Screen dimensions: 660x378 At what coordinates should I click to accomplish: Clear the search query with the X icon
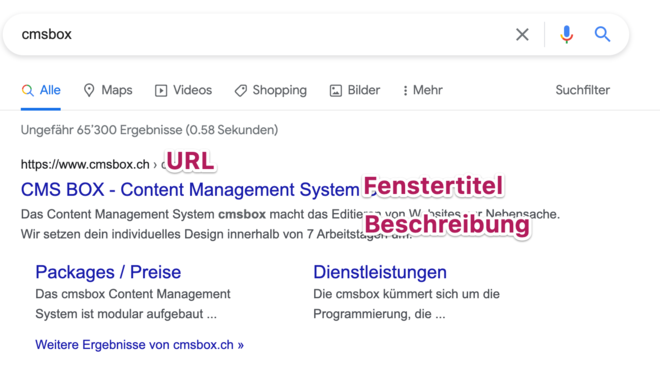point(522,35)
